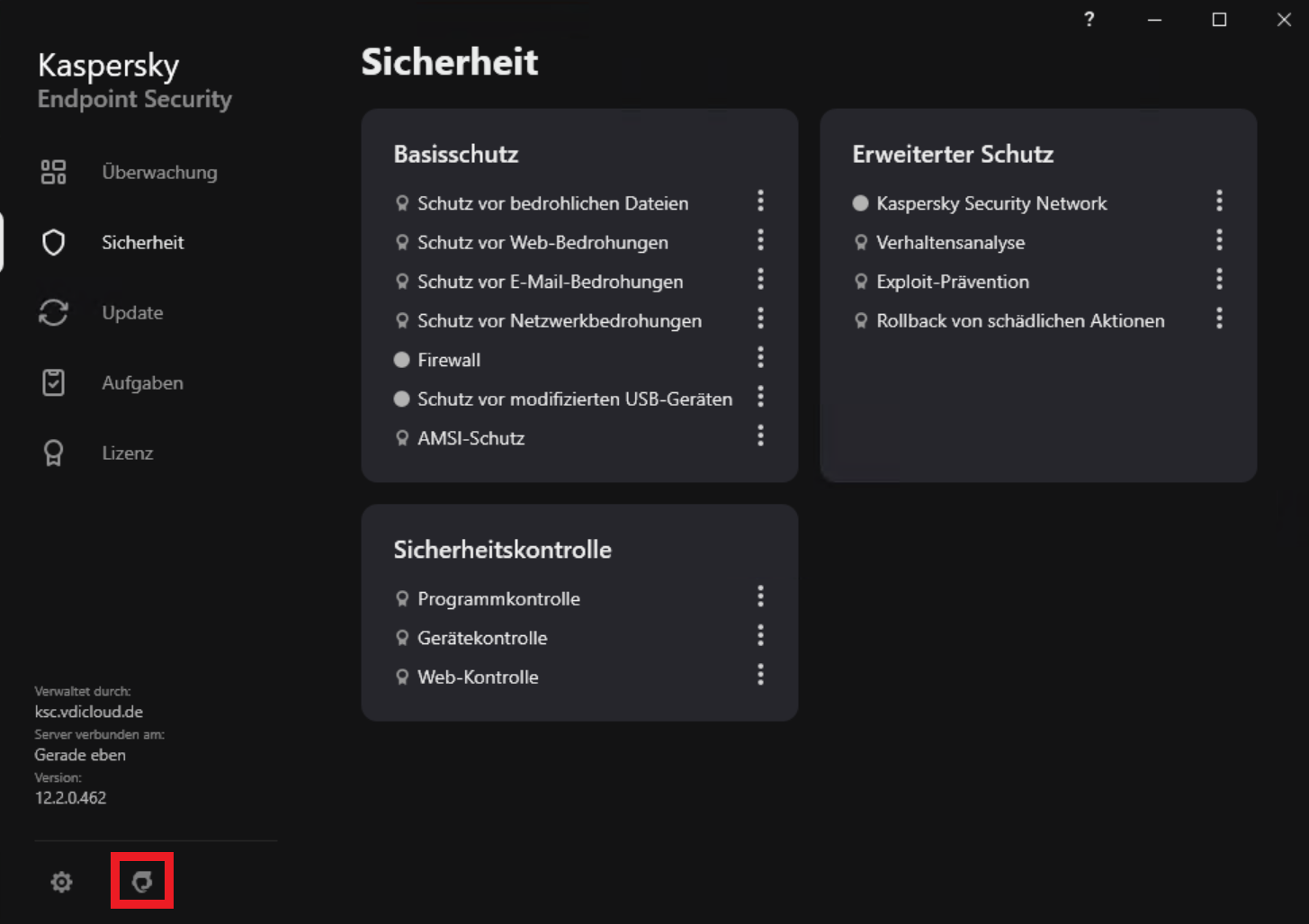Open the Lizenz section
Viewport: 1309px width, 924px height.
click(127, 453)
